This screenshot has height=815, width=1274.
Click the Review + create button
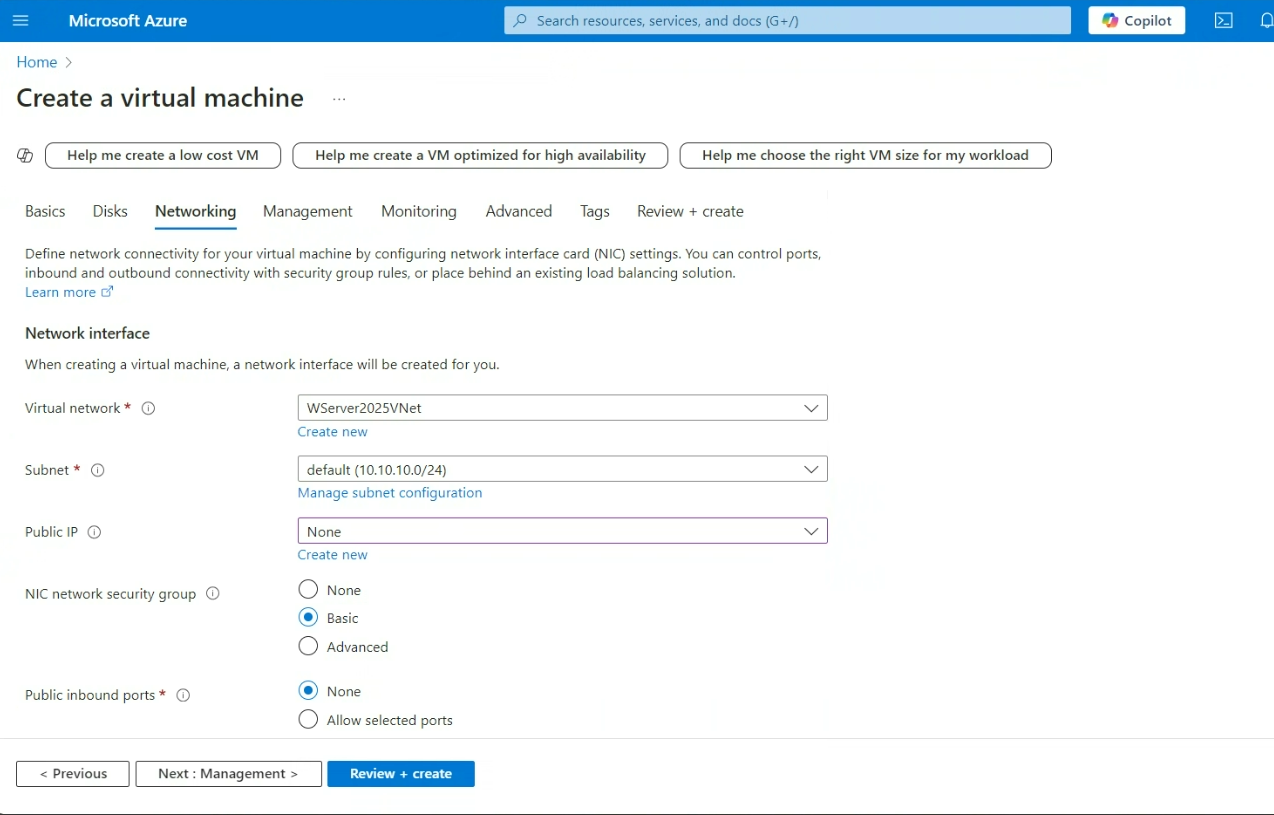coord(400,774)
